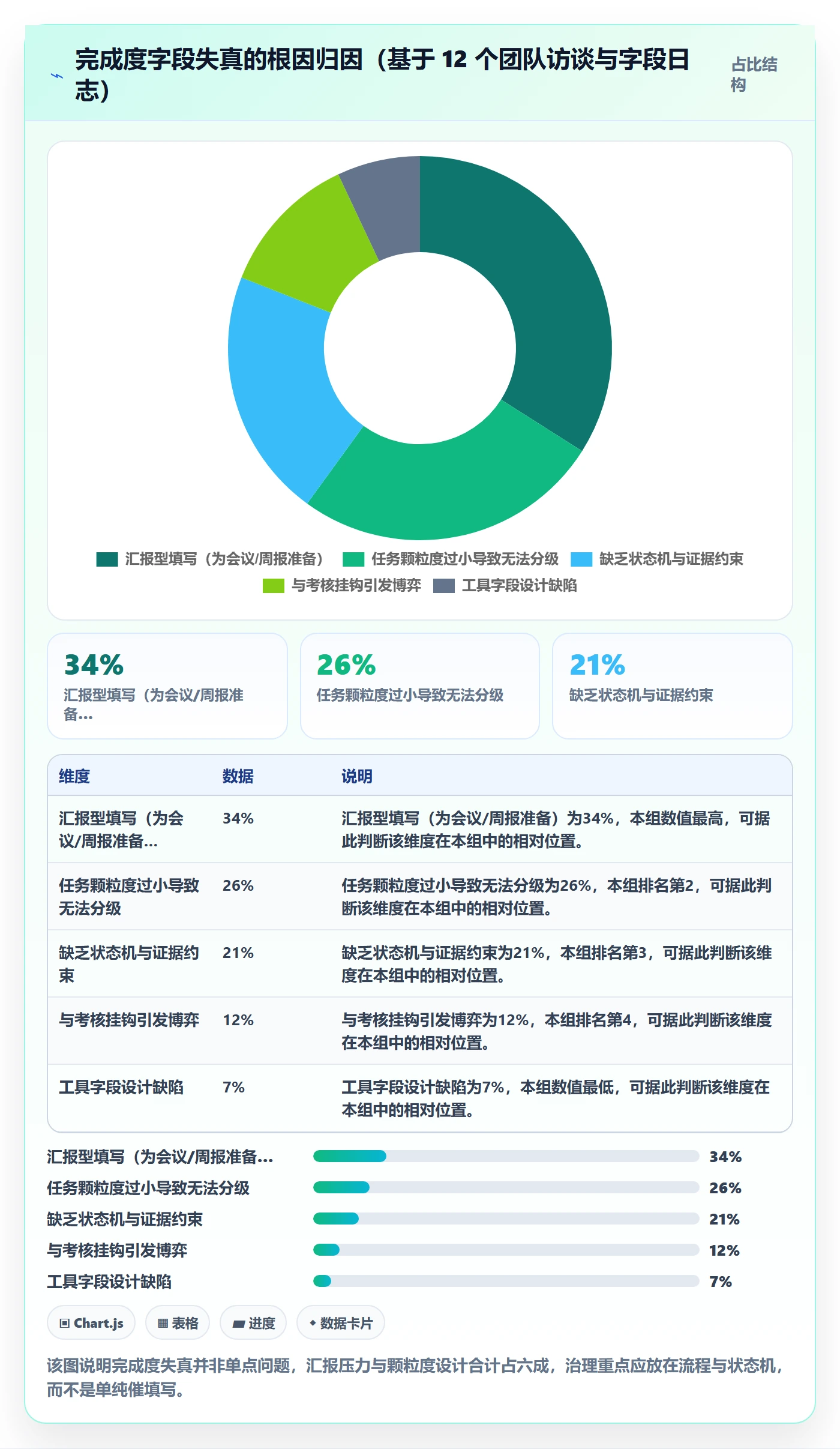This screenshot has height=1449, width=840.
Task: Select the 12% table cell
Action: pyautogui.click(x=238, y=1020)
